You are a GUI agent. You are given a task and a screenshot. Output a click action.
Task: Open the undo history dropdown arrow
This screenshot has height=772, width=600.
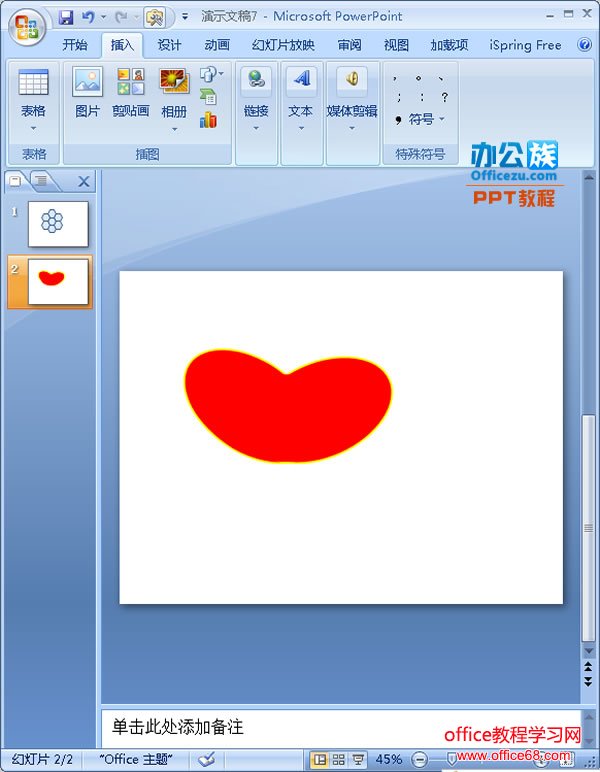pos(103,18)
